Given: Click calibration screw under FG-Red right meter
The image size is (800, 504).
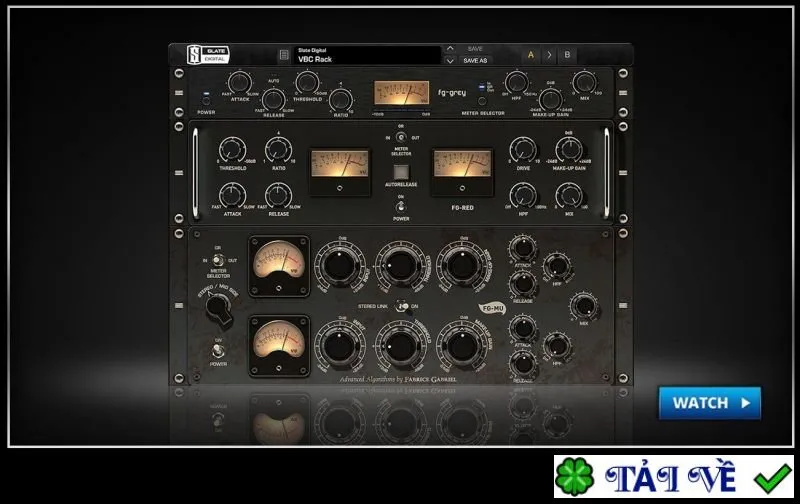Looking at the screenshot, I should coord(462,188).
